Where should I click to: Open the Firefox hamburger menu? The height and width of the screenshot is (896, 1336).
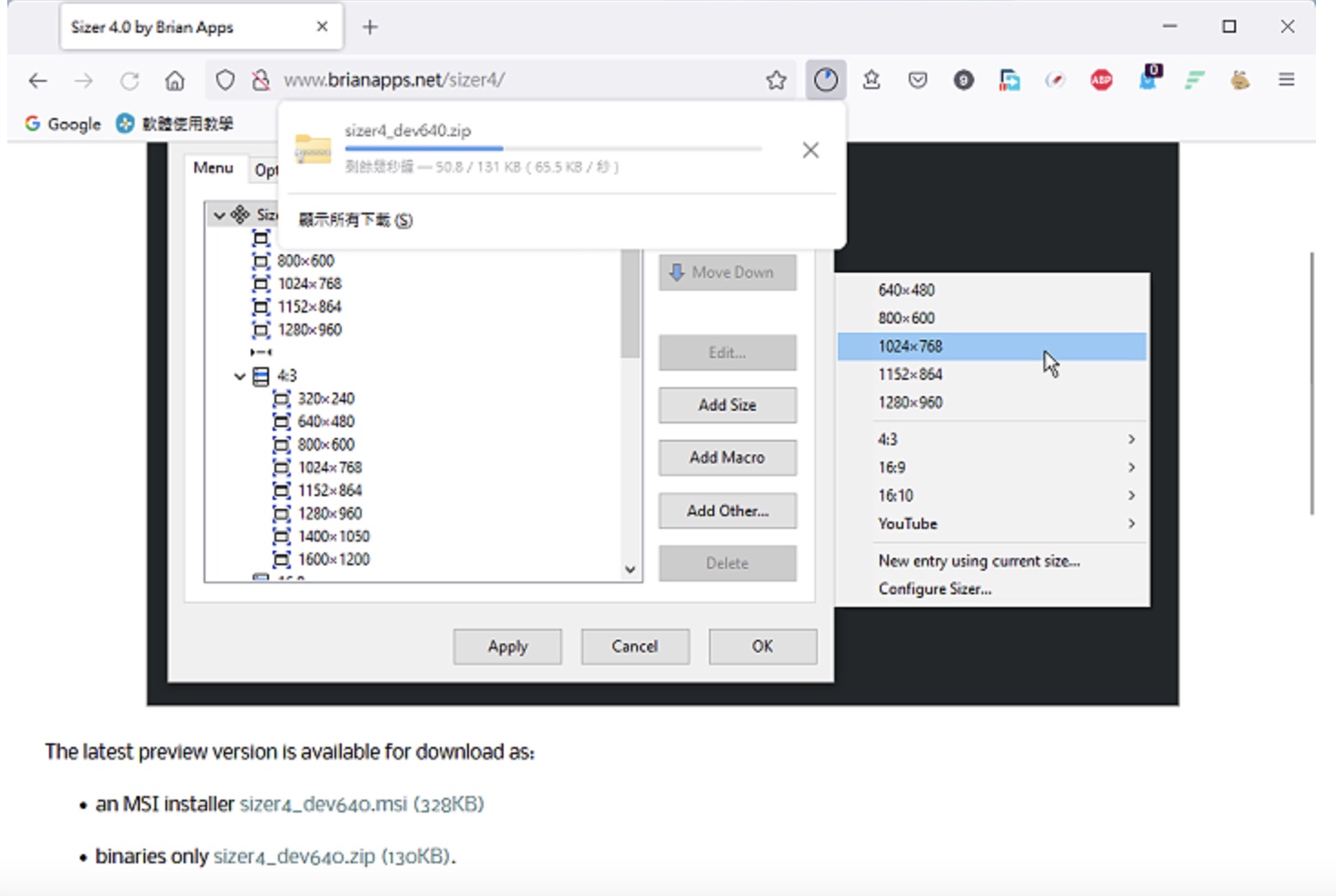(1286, 80)
